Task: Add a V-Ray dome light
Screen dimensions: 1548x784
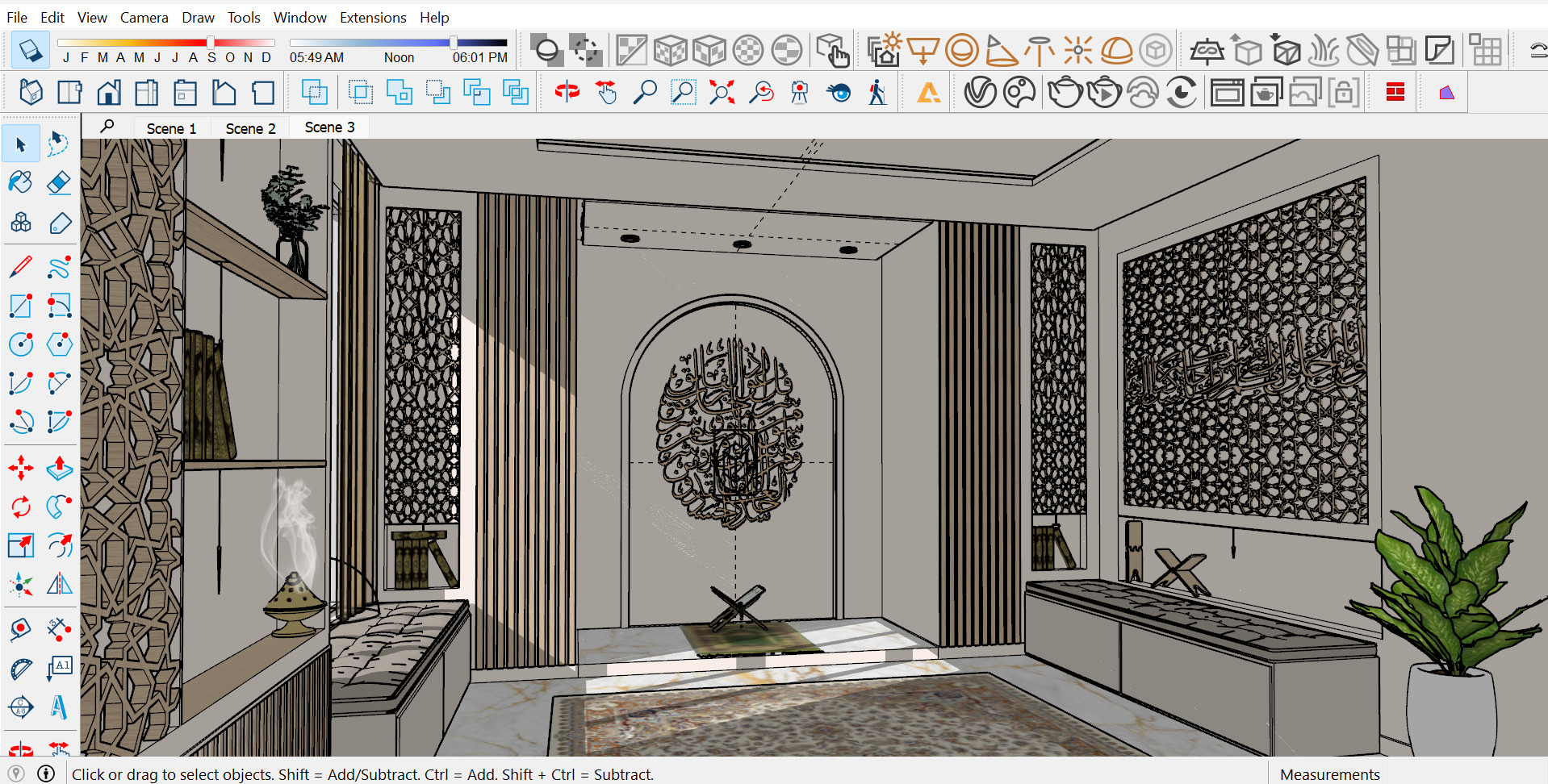Action: tap(1116, 50)
